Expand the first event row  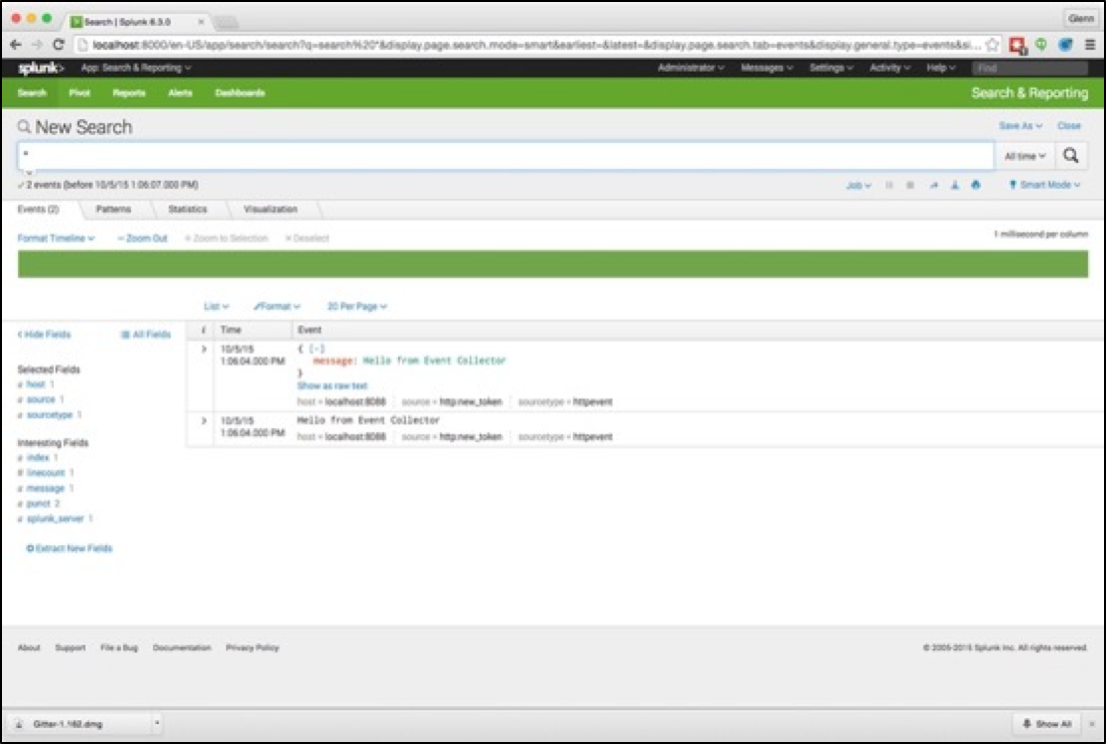[203, 349]
